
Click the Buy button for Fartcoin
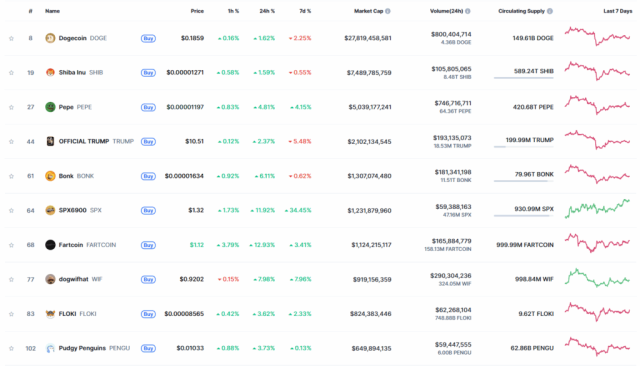tap(148, 245)
